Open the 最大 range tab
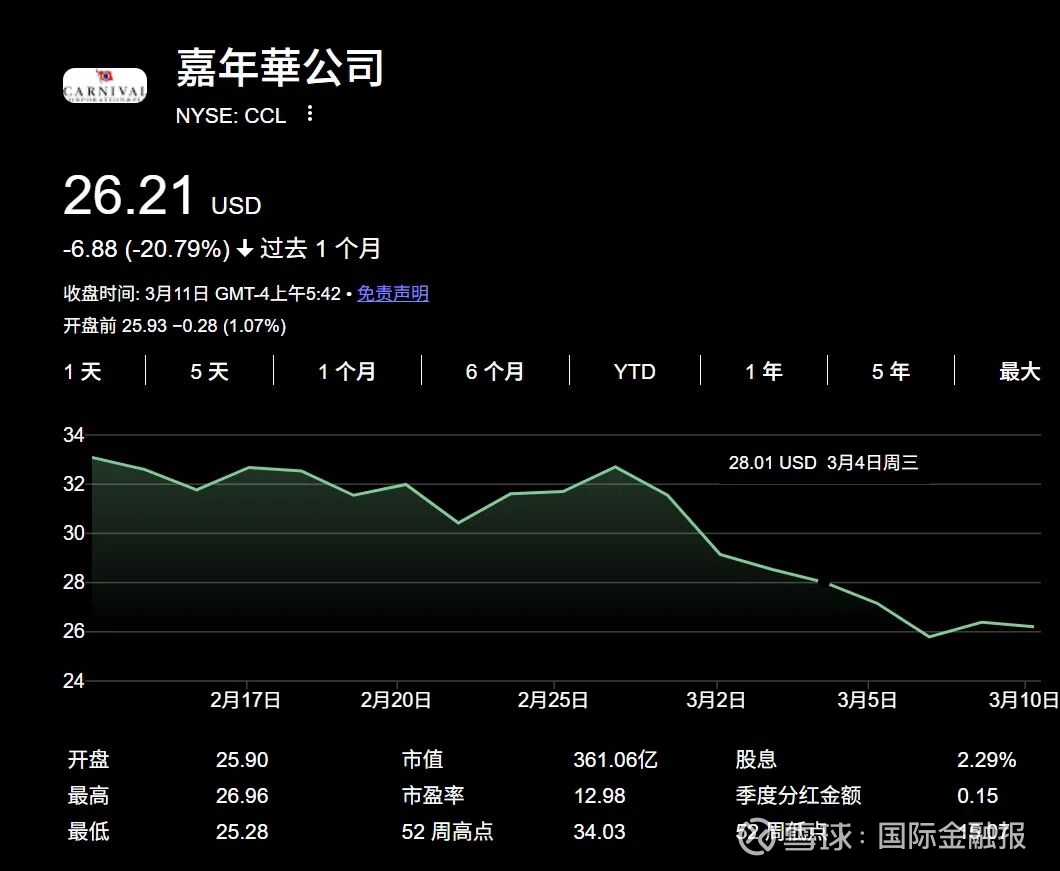The width and height of the screenshot is (1060, 871). 1019,371
